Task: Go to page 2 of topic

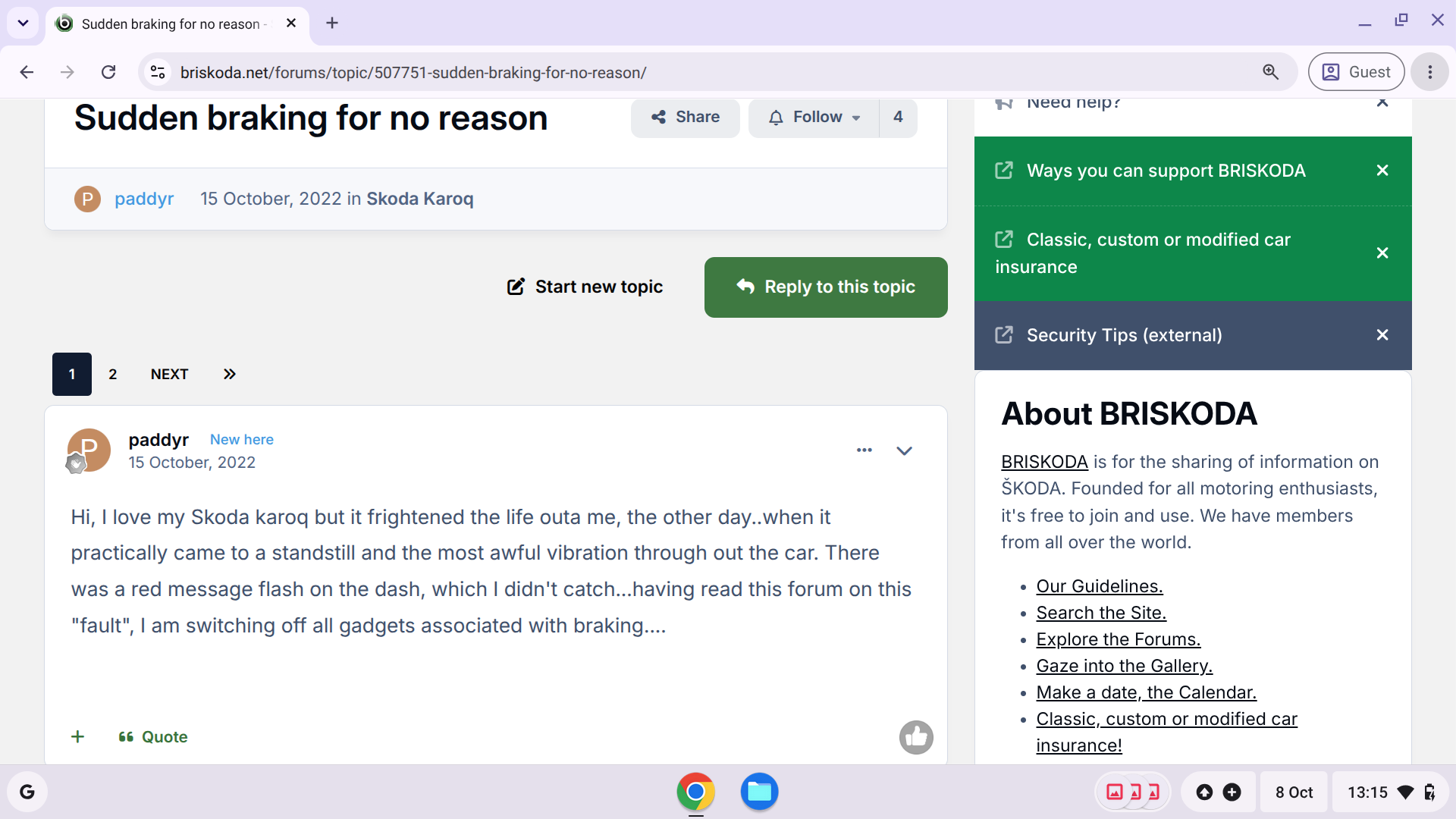Action: (112, 374)
